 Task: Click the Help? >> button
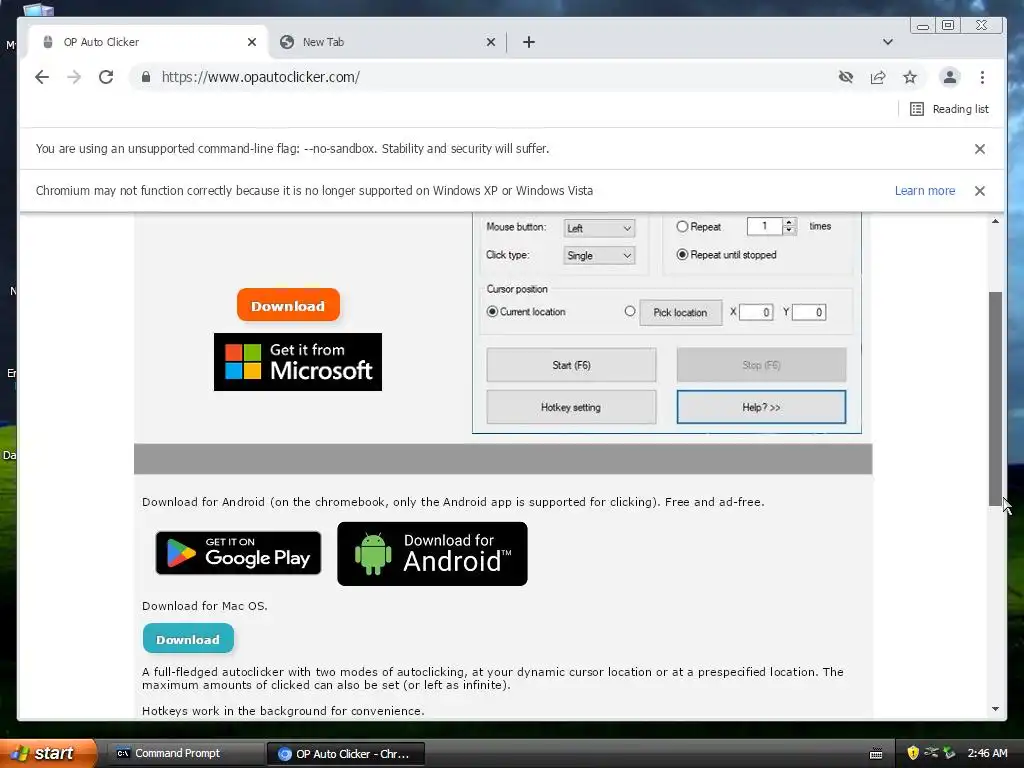click(761, 407)
